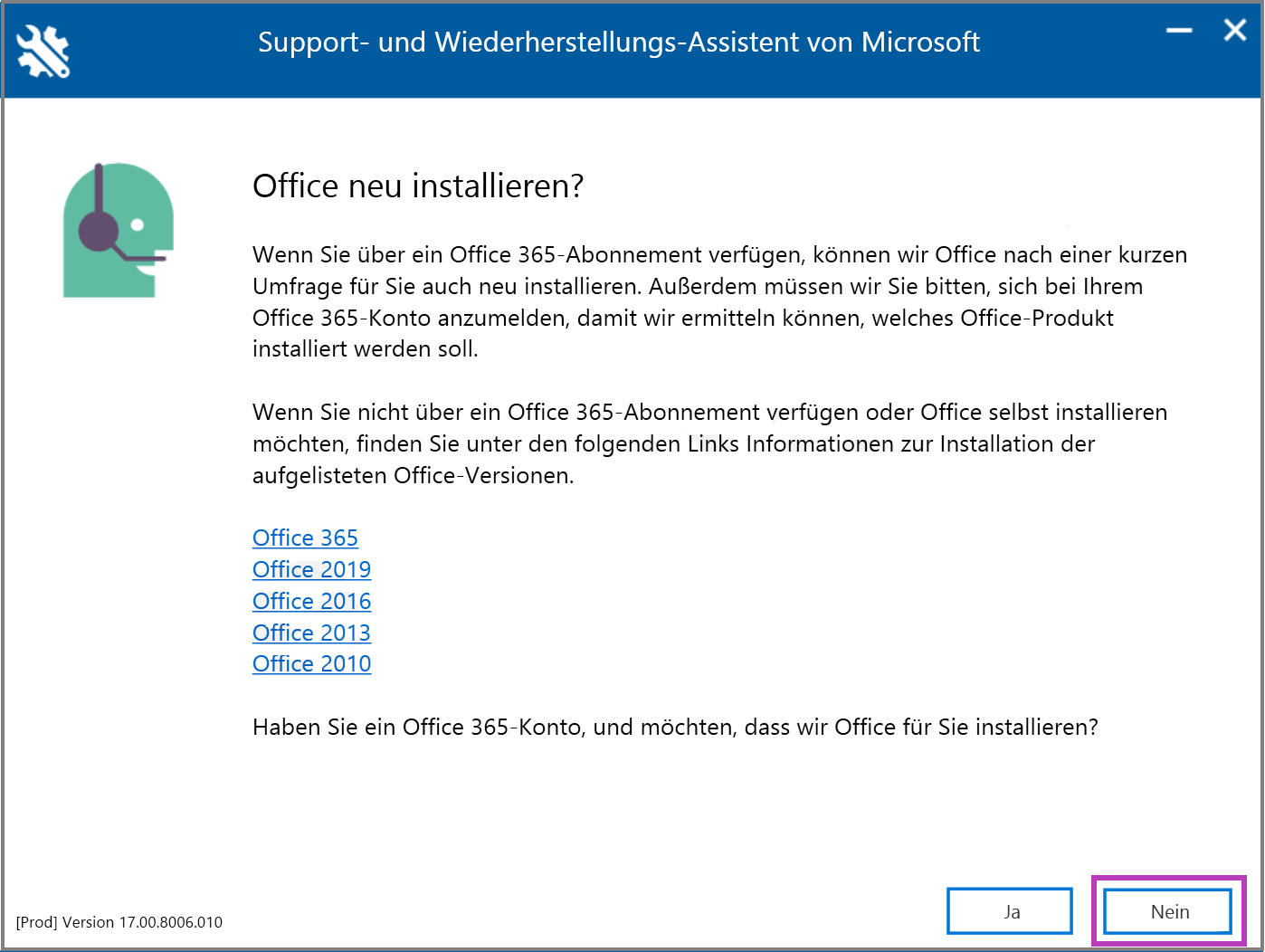Viewport: 1265px width, 952px height.
Task: Follow the Office 2016 link
Action: tap(311, 602)
